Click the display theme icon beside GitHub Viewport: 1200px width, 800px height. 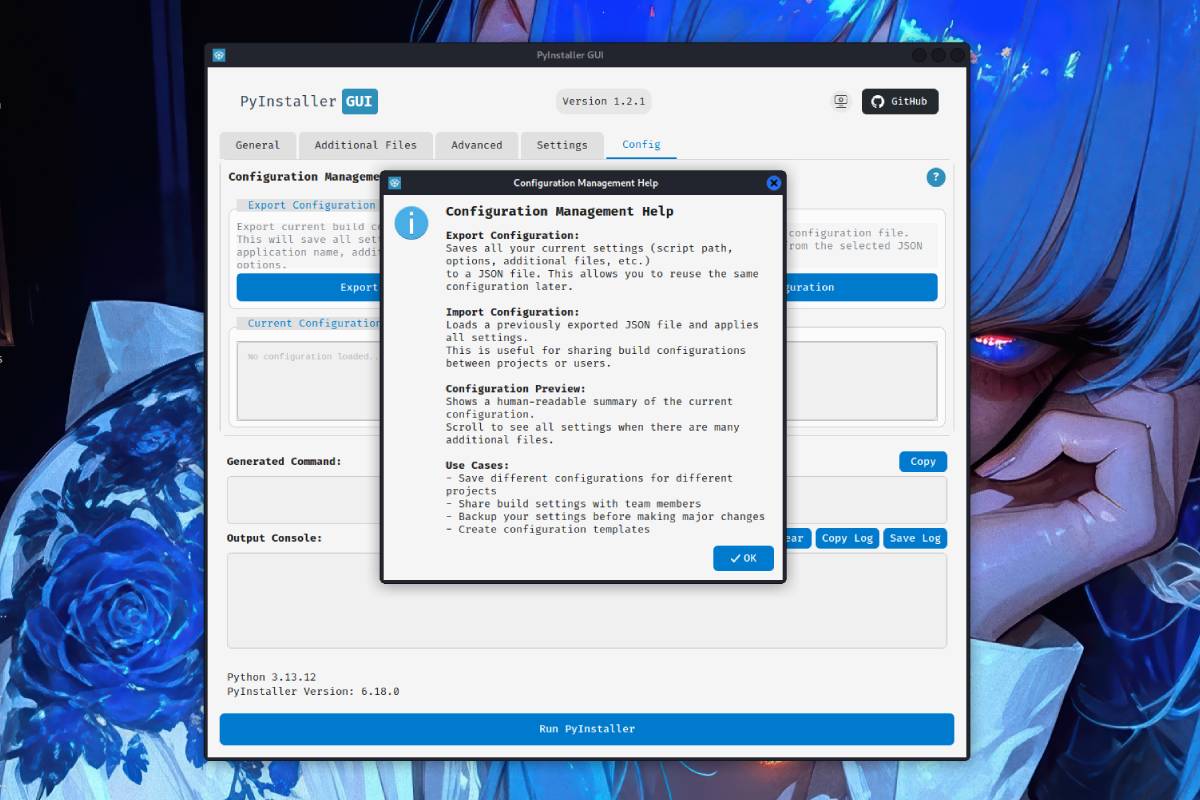pyautogui.click(x=841, y=101)
